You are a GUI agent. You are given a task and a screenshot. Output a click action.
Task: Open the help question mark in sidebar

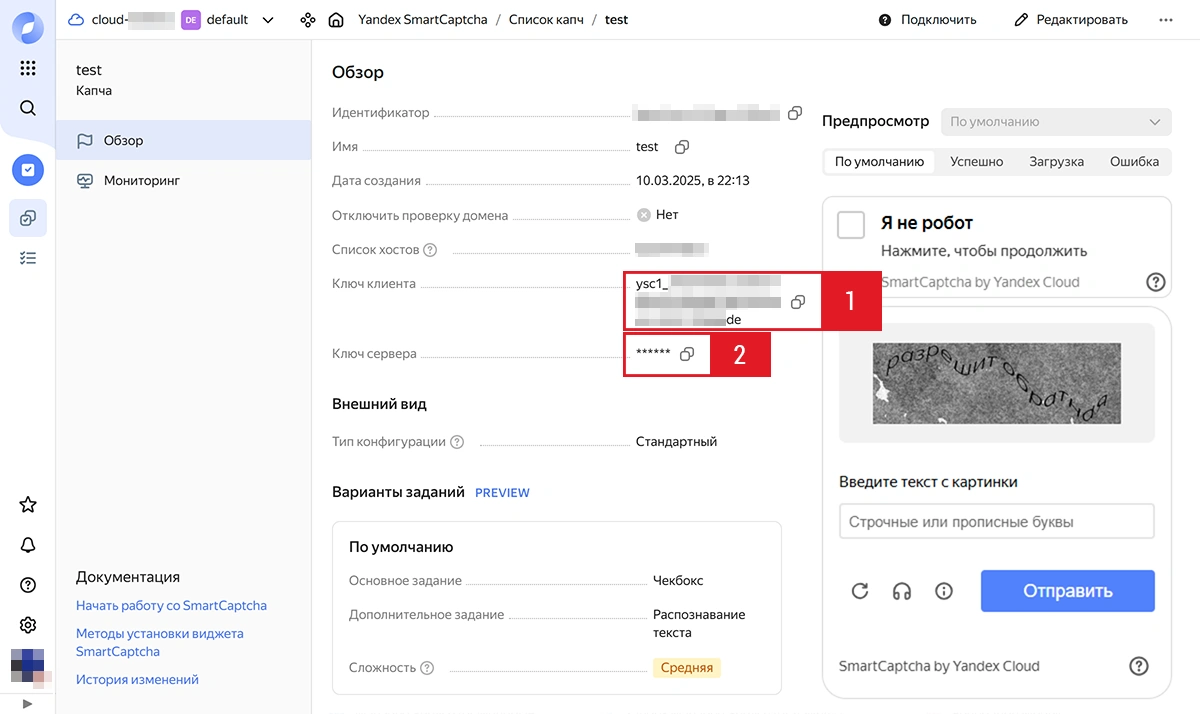28,585
